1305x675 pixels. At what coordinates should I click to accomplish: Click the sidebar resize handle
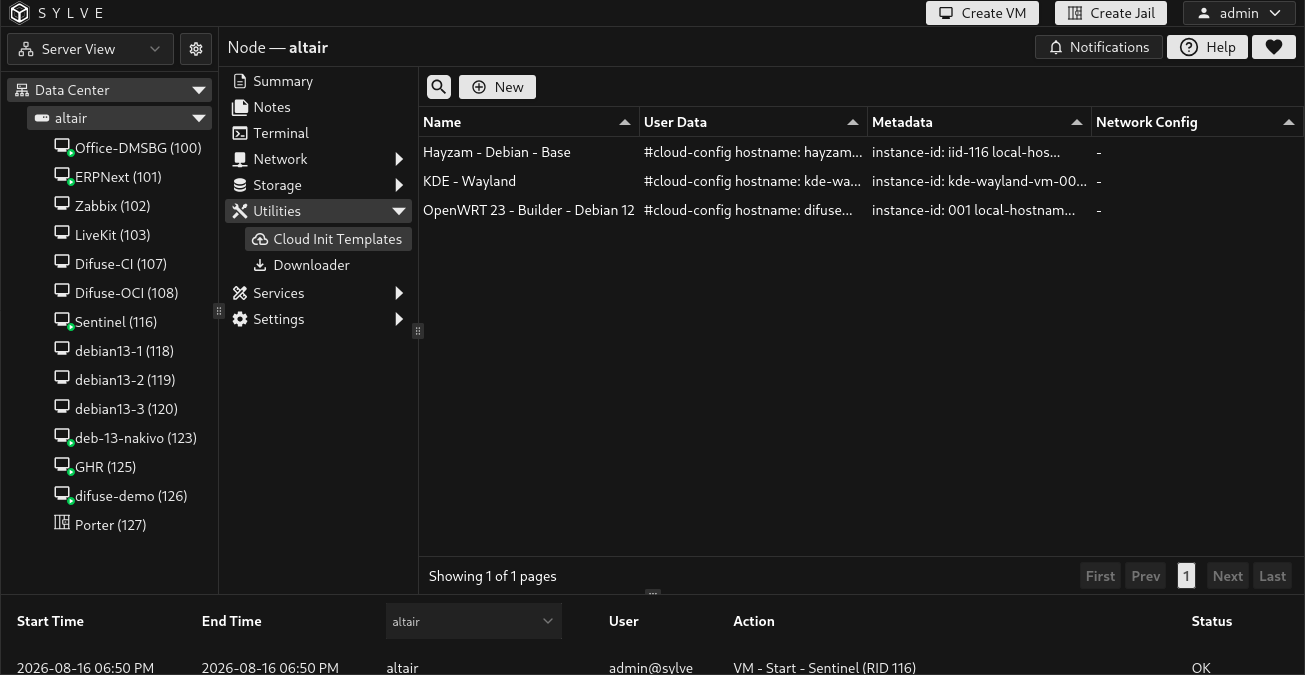click(x=218, y=311)
